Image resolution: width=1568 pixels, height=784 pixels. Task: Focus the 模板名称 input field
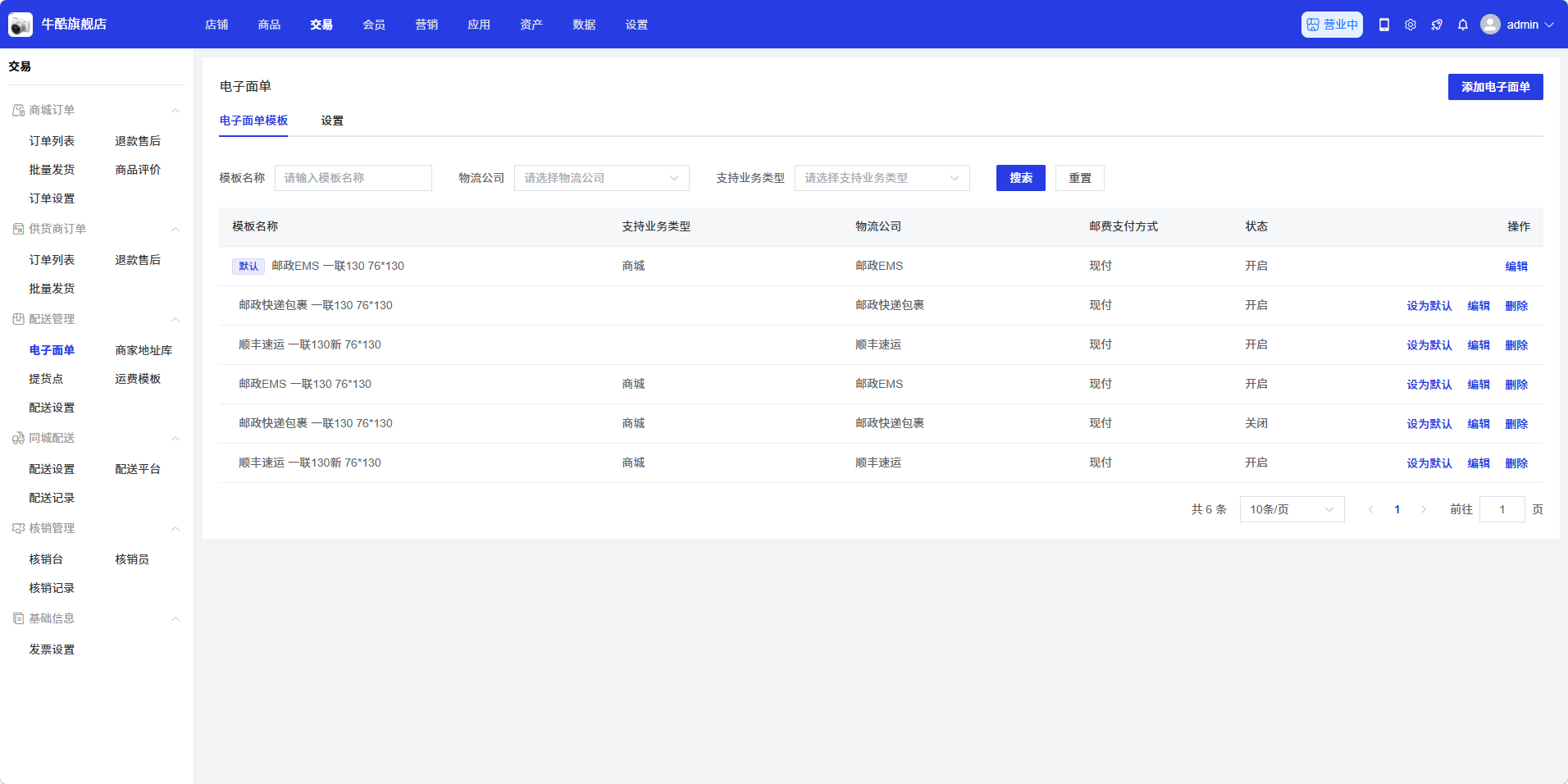[353, 178]
